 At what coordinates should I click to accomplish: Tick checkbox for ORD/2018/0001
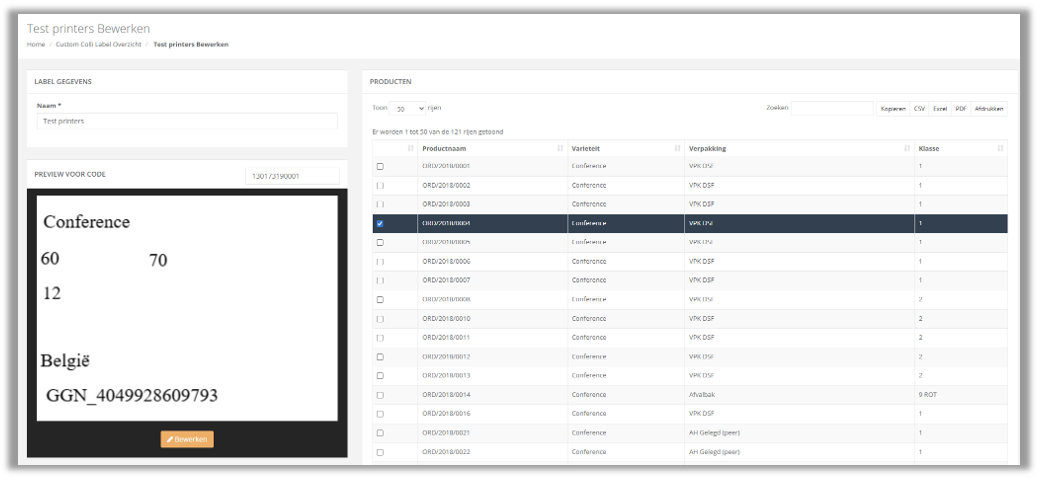[x=380, y=166]
